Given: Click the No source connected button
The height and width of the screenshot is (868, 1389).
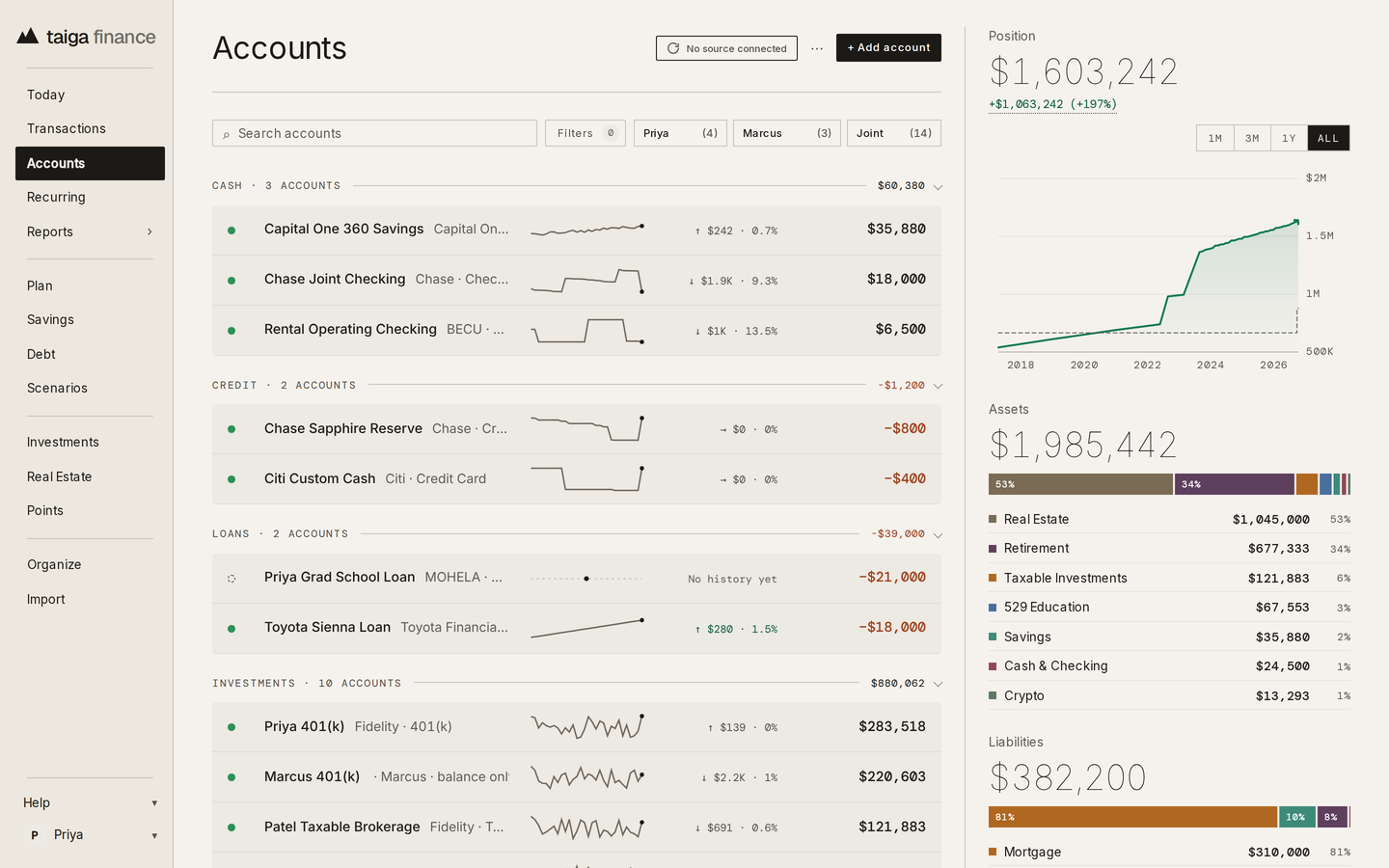Looking at the screenshot, I should 726,48.
